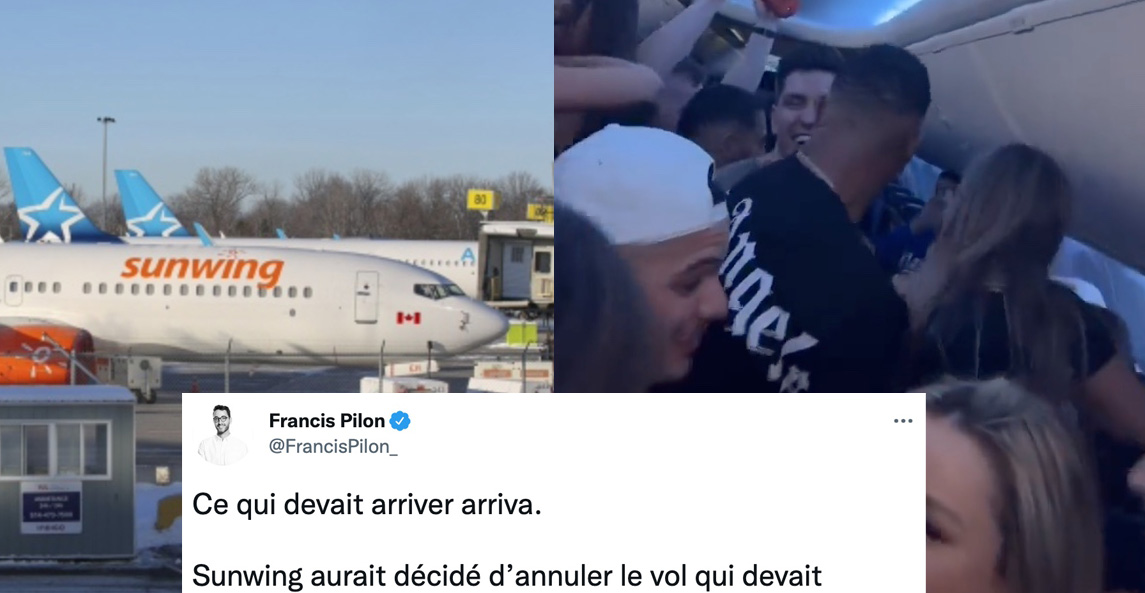Open the Francis Pilon display name

point(326,421)
